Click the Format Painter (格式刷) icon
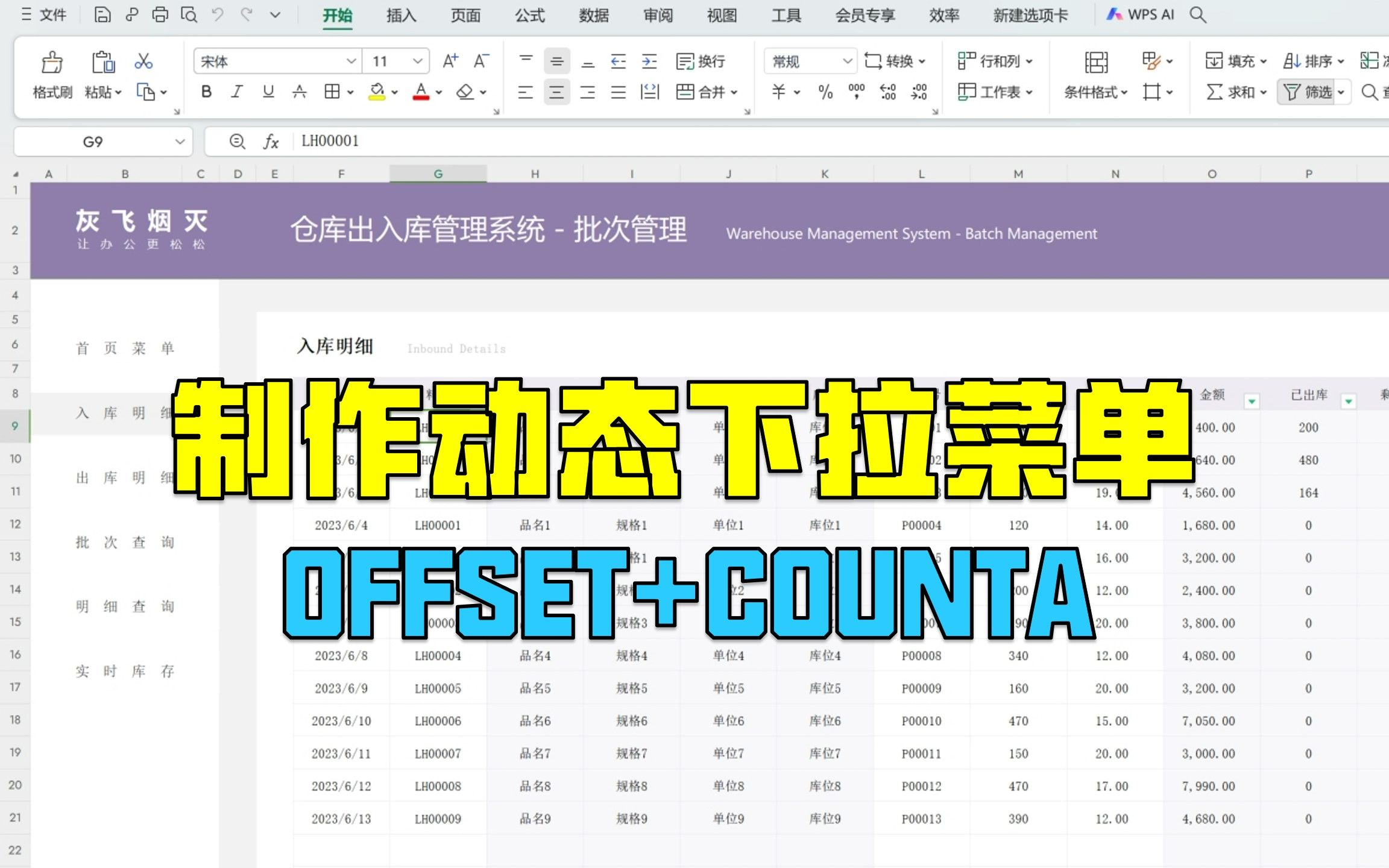The image size is (1389, 868). (x=52, y=61)
